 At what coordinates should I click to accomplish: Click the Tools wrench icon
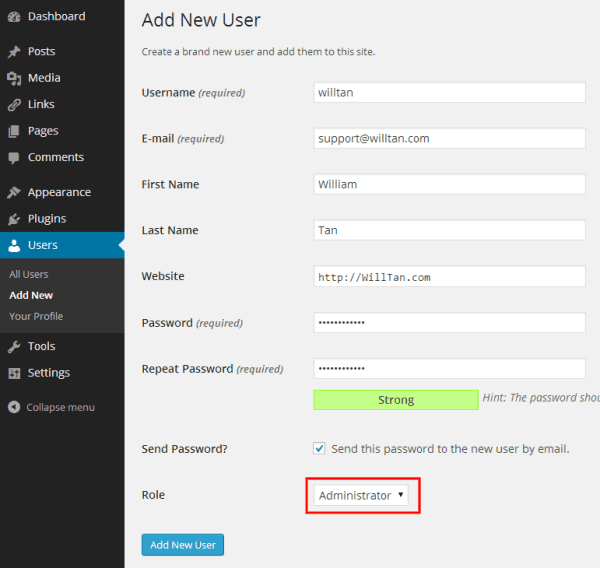pyautogui.click(x=14, y=347)
